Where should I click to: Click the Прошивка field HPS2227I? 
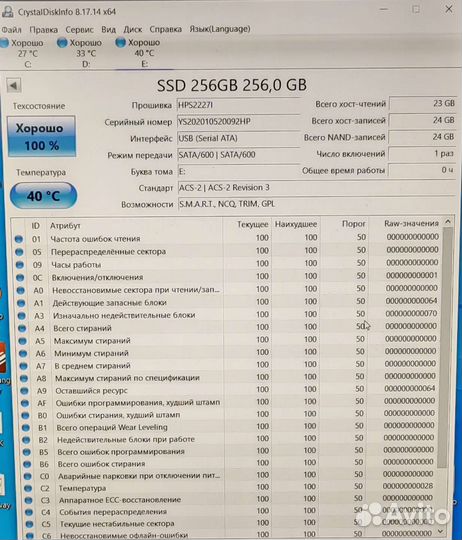pos(238,105)
